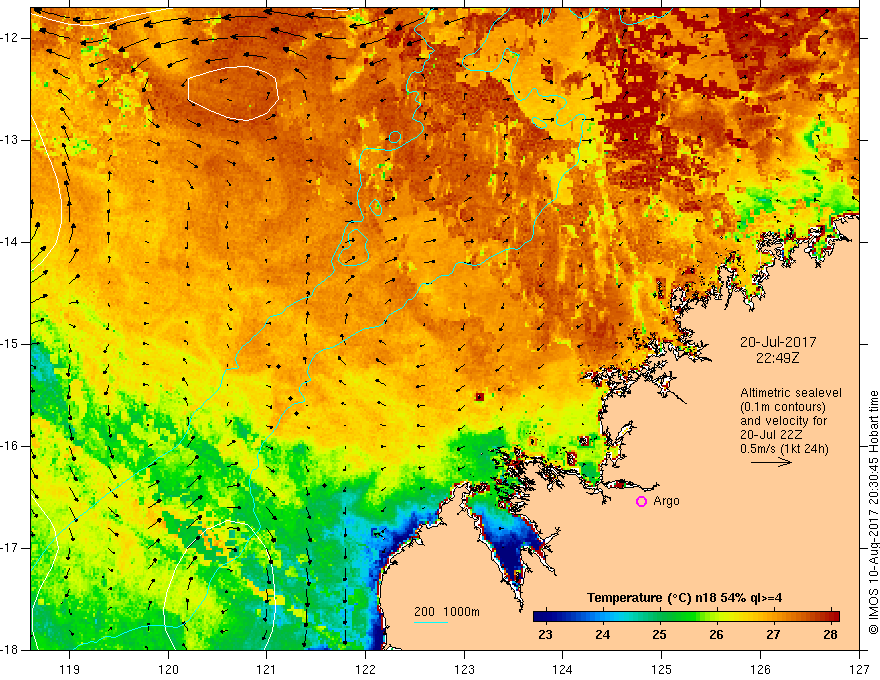Click the longitude 123 axis label

[x=464, y=669]
